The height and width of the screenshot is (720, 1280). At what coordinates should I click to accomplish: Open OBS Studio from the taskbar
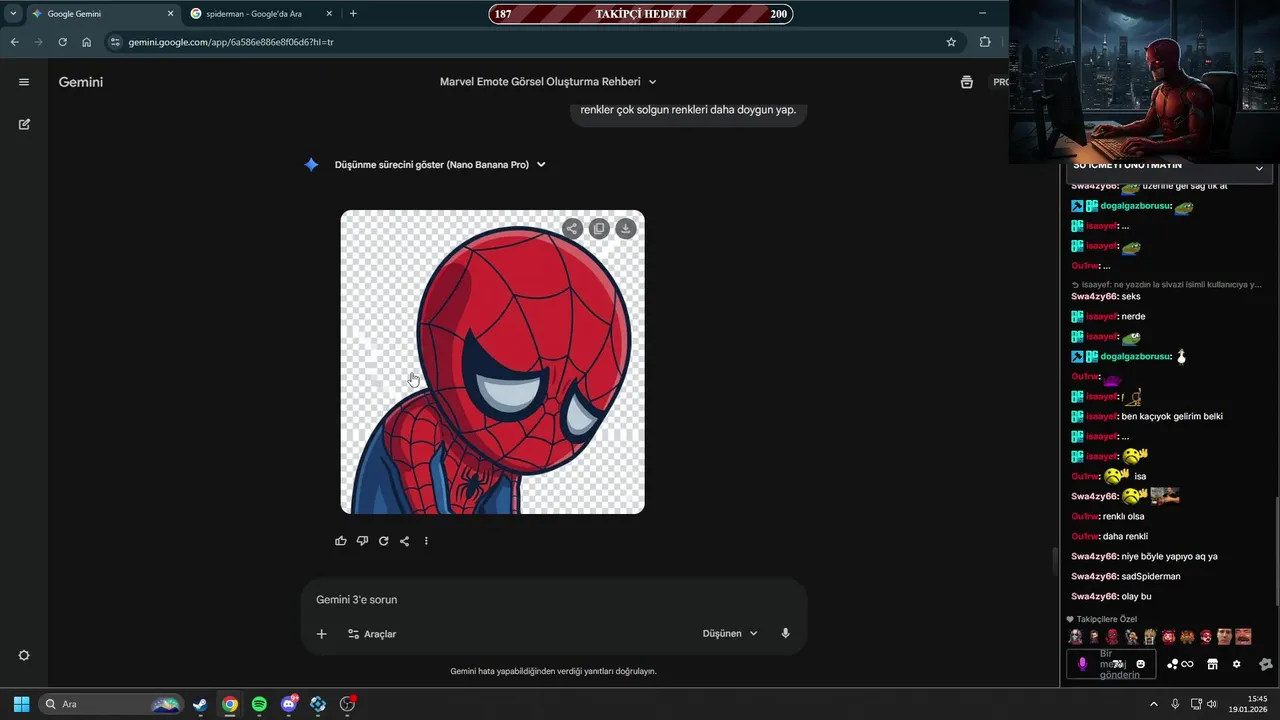347,704
